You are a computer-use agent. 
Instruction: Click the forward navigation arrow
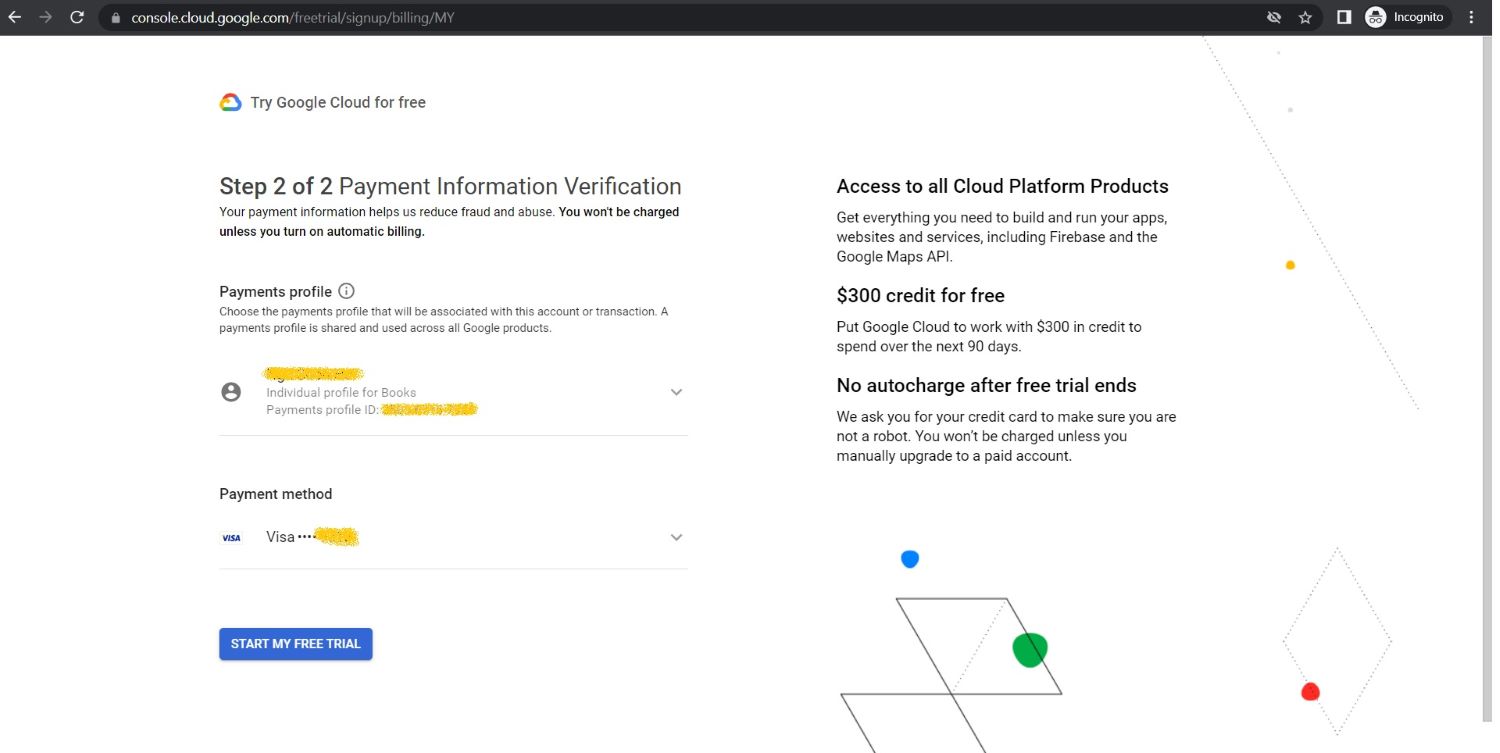click(46, 17)
